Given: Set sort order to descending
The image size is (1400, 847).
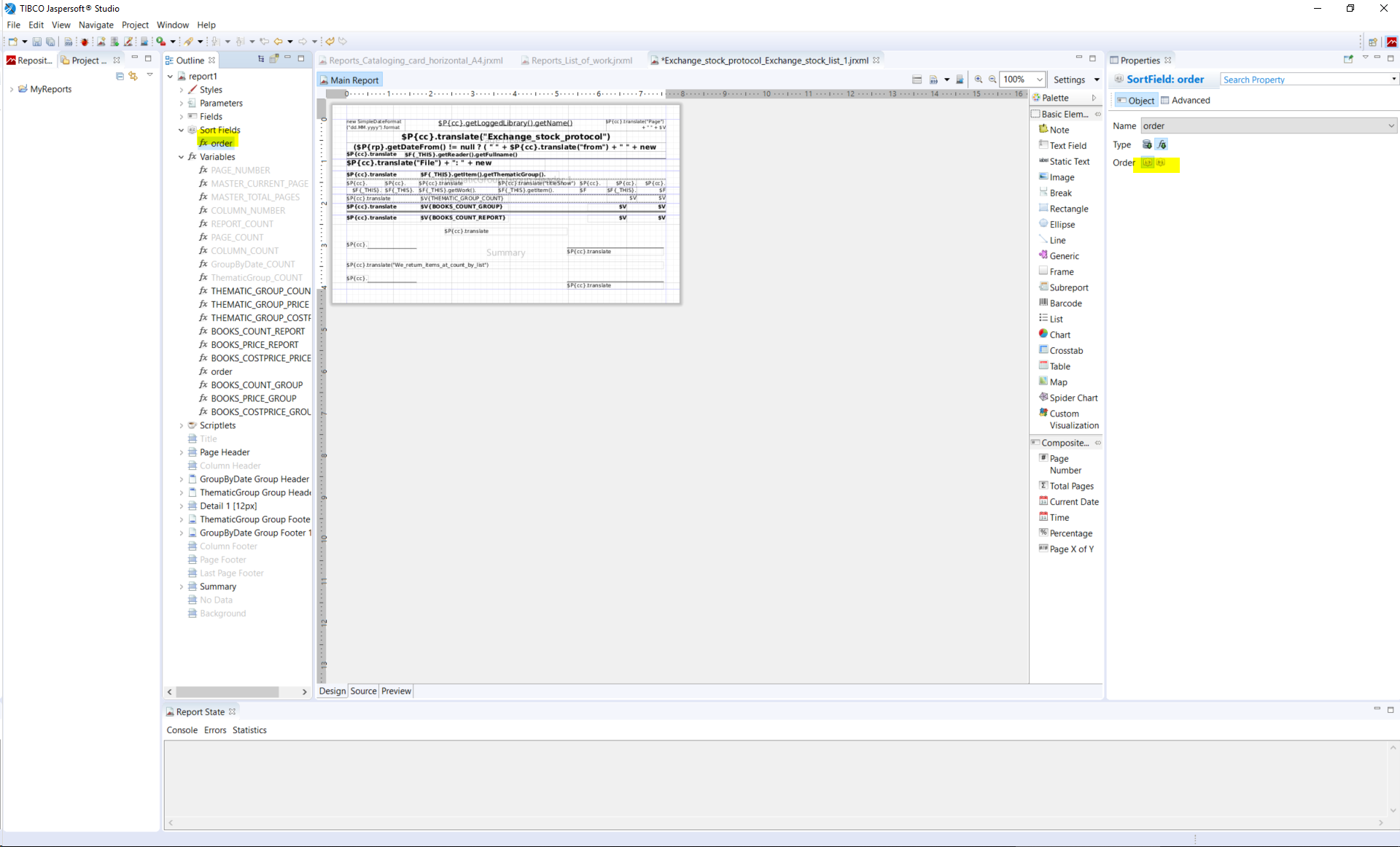Looking at the screenshot, I should coord(1161,163).
